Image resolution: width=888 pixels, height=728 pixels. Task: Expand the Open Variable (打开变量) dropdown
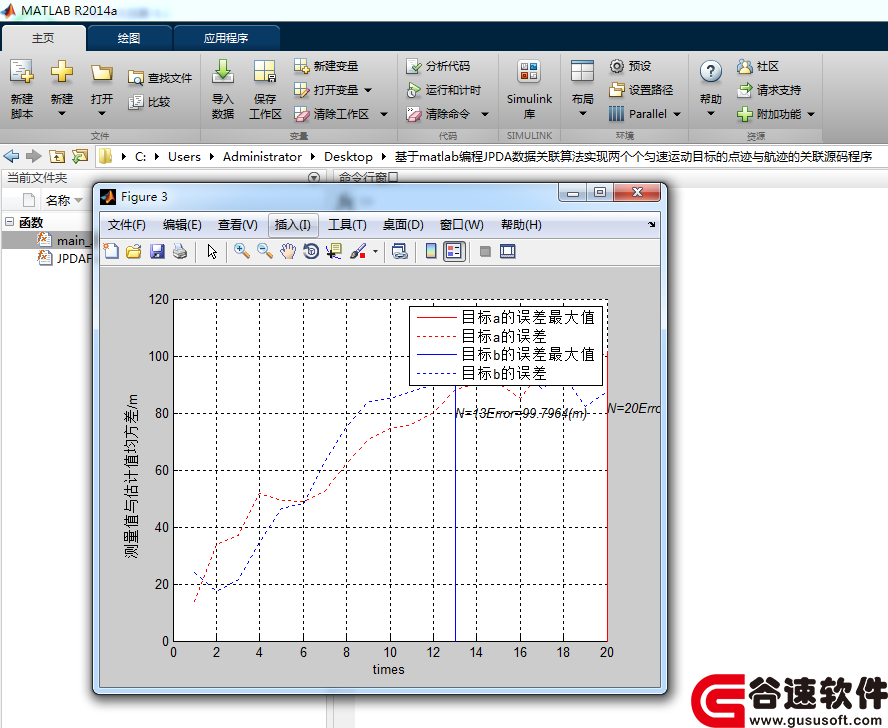[x=368, y=90]
